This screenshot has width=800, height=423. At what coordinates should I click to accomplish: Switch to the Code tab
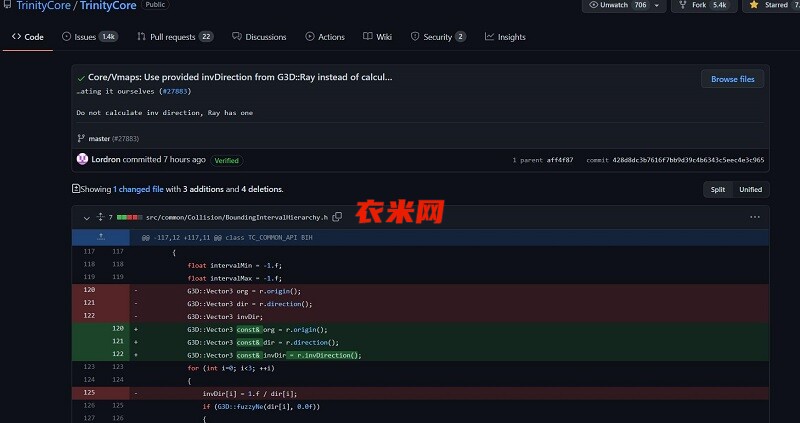click(x=28, y=37)
